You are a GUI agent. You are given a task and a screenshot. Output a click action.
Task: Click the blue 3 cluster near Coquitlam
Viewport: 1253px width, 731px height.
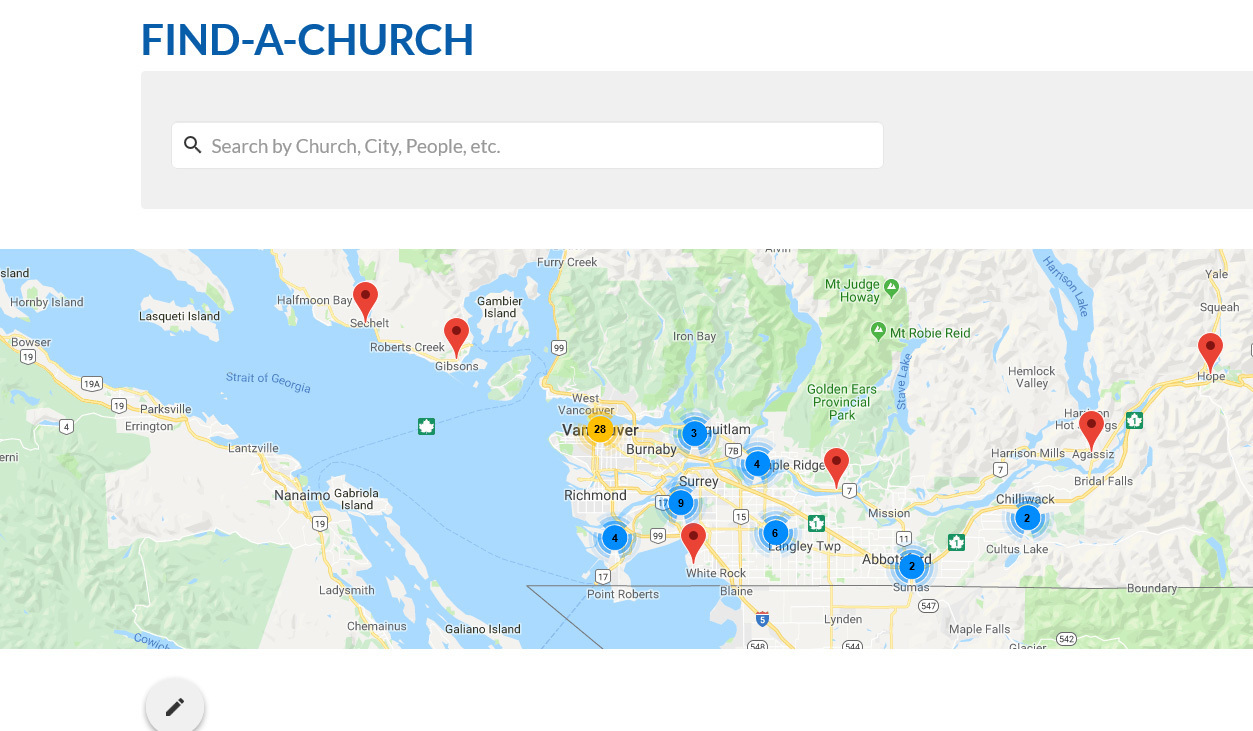694,433
